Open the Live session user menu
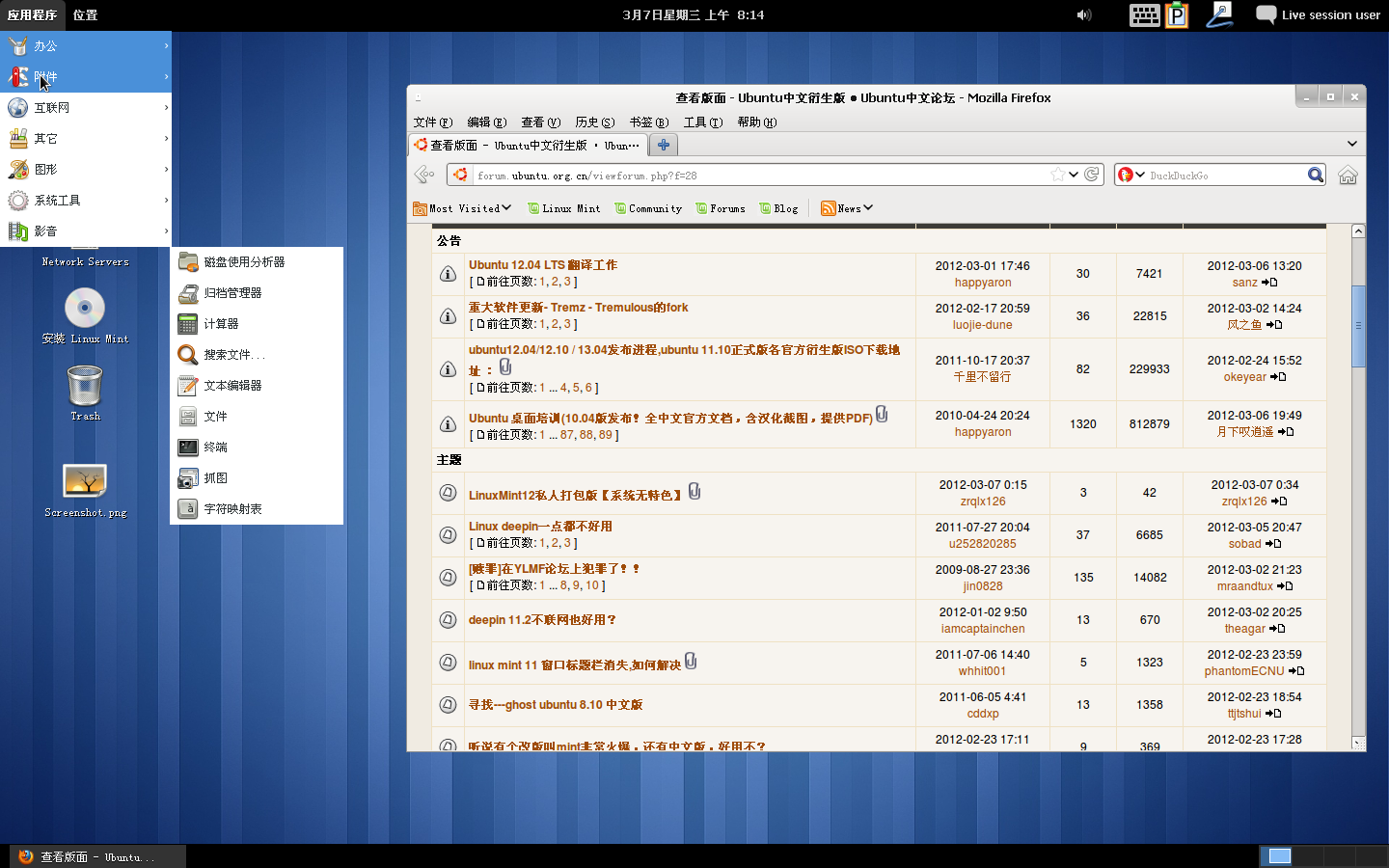Viewport: 1389px width, 868px height. click(x=1319, y=14)
